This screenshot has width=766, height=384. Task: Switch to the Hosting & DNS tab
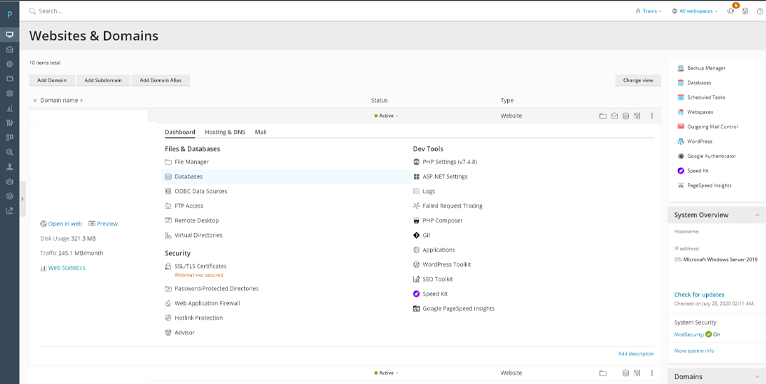pos(225,132)
